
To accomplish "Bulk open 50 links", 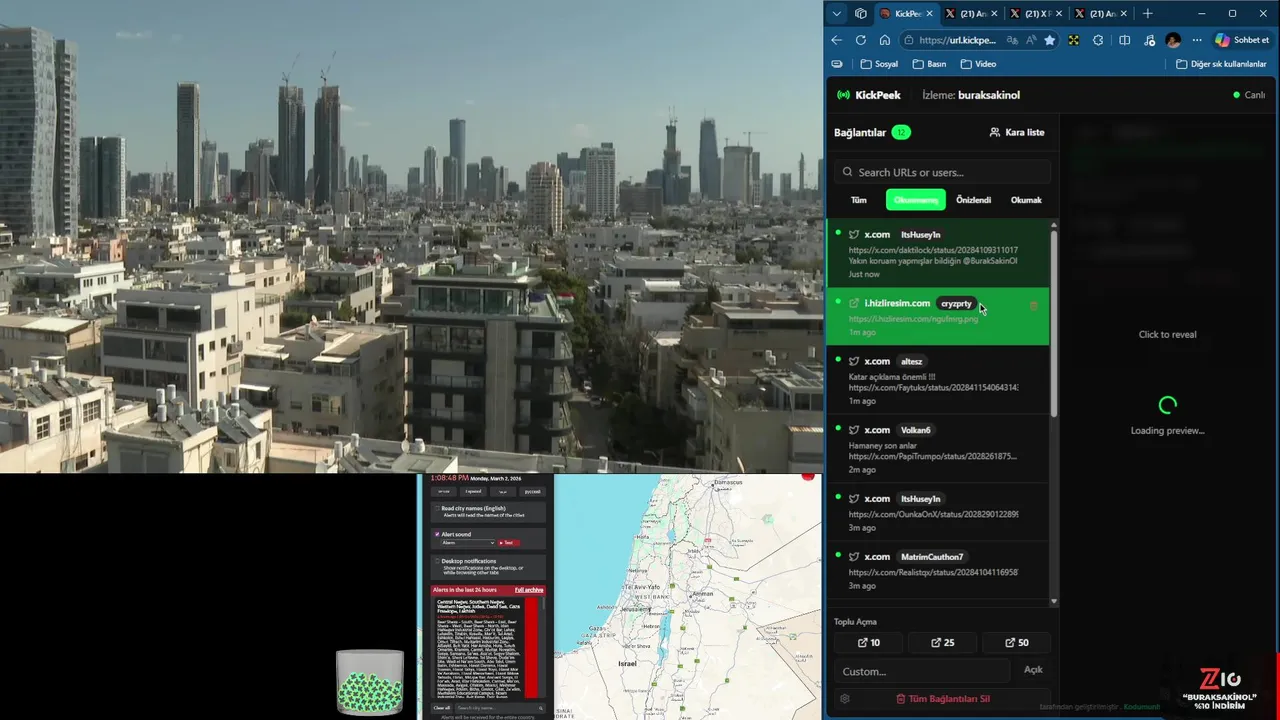I will pyautogui.click(x=1016, y=643).
